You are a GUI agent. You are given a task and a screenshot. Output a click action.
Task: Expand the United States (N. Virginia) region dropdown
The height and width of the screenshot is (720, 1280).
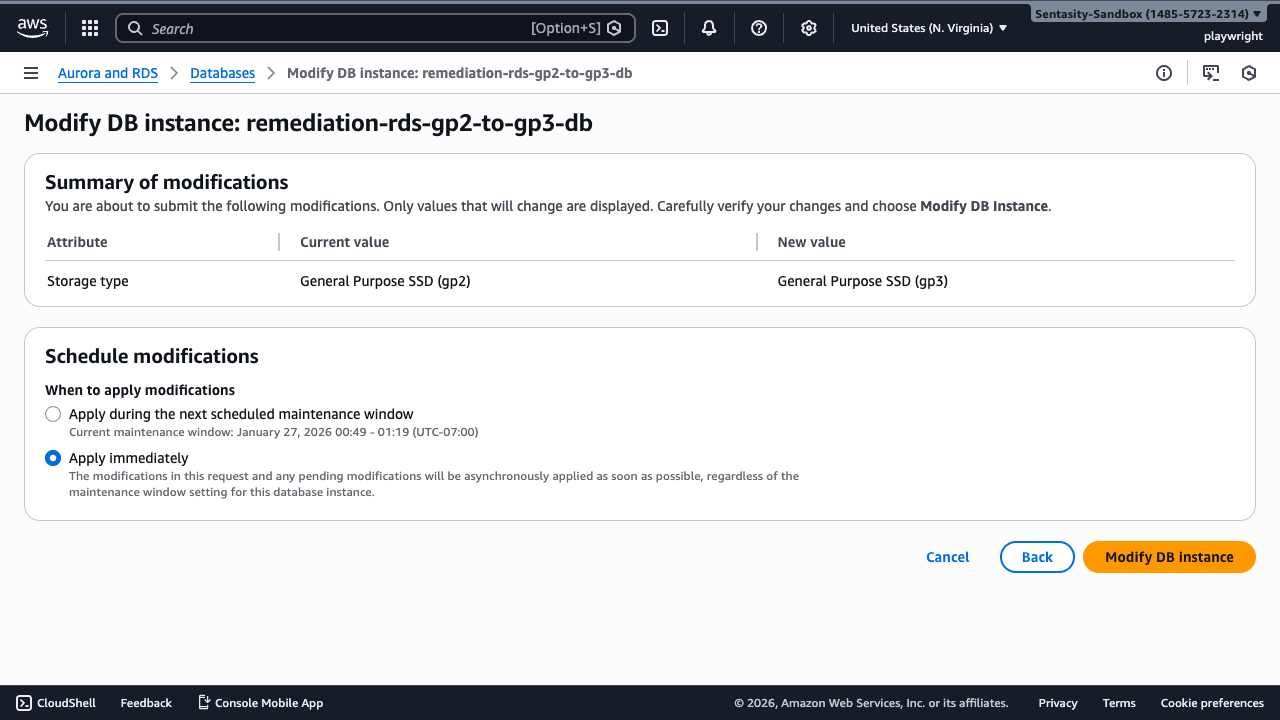point(929,28)
